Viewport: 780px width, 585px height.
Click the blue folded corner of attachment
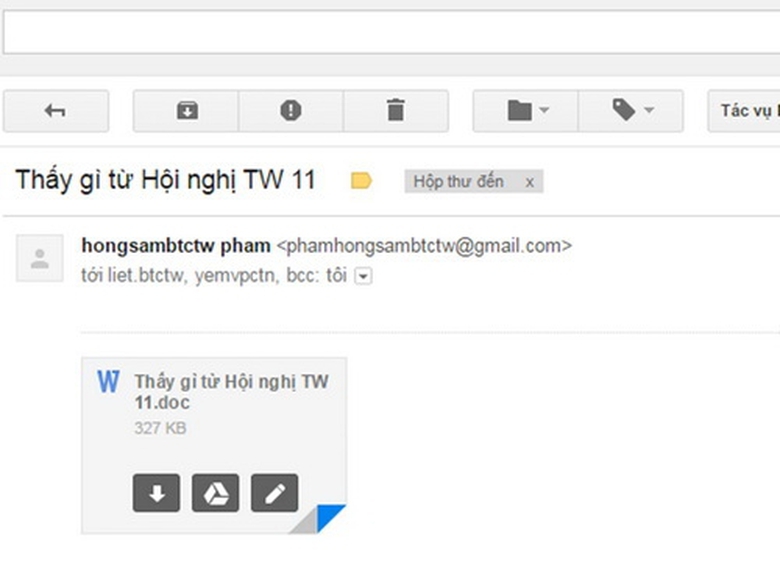pos(330,518)
